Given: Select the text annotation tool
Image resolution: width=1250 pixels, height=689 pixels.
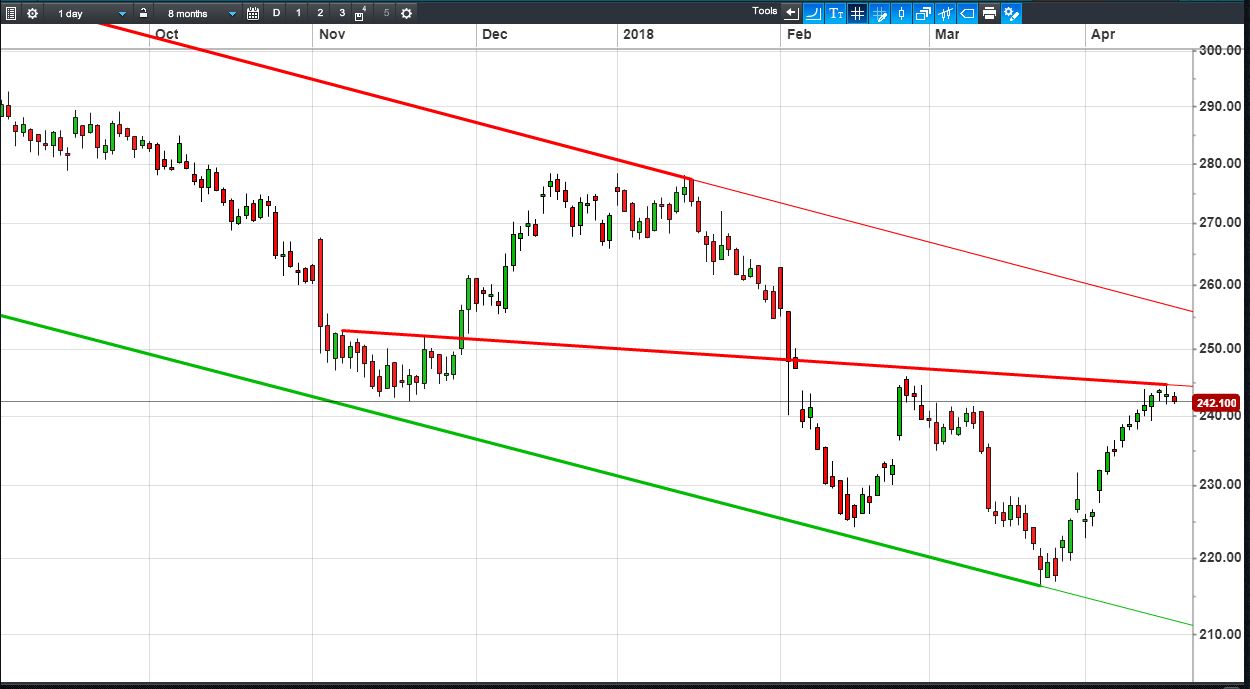Looking at the screenshot, I should tap(835, 13).
